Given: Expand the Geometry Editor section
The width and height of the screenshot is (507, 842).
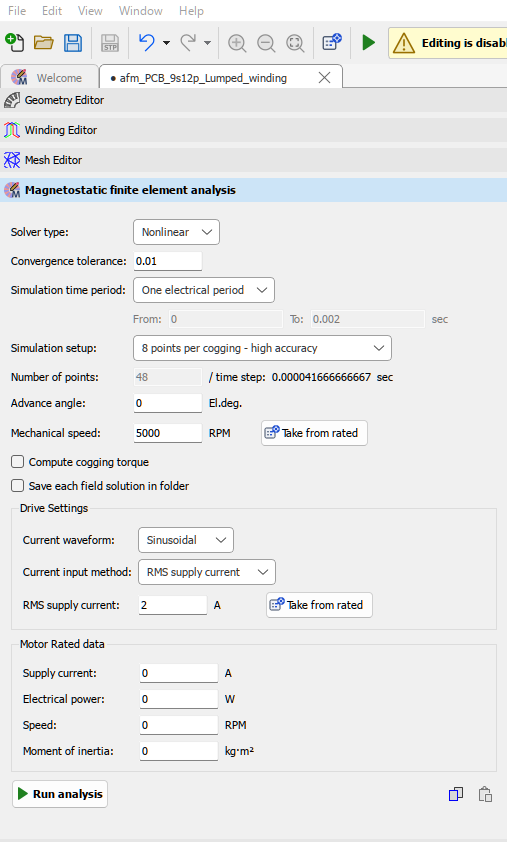Looking at the screenshot, I should [254, 100].
